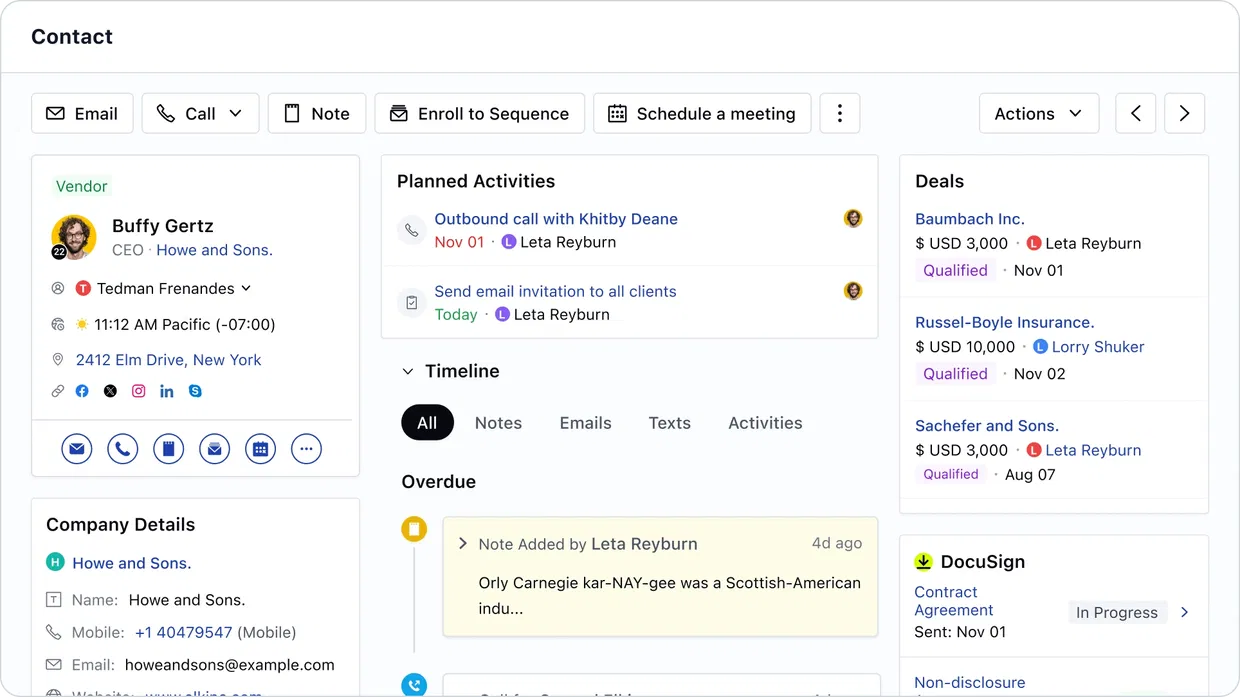The image size is (1240, 697).
Task: Click the In Progress status on Contract Agreement
Action: 1117,612
